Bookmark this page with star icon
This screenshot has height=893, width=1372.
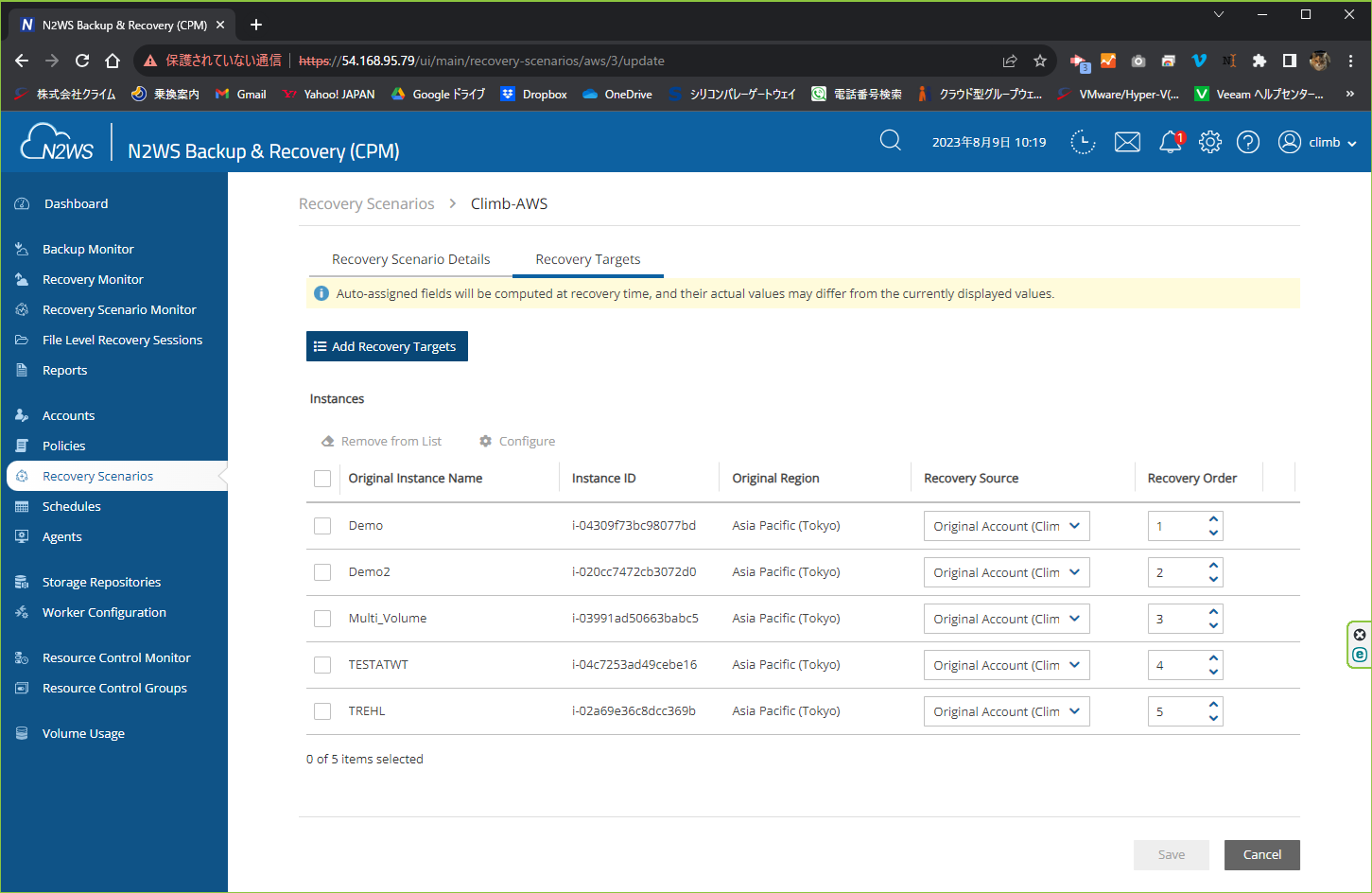(x=1040, y=61)
